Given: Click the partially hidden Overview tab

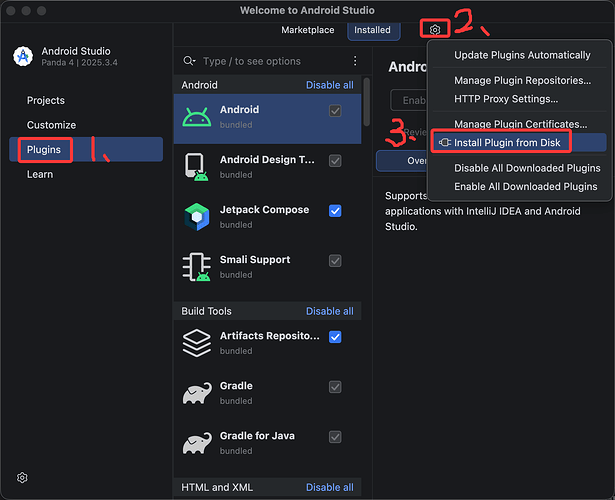Looking at the screenshot, I should click(x=402, y=161).
